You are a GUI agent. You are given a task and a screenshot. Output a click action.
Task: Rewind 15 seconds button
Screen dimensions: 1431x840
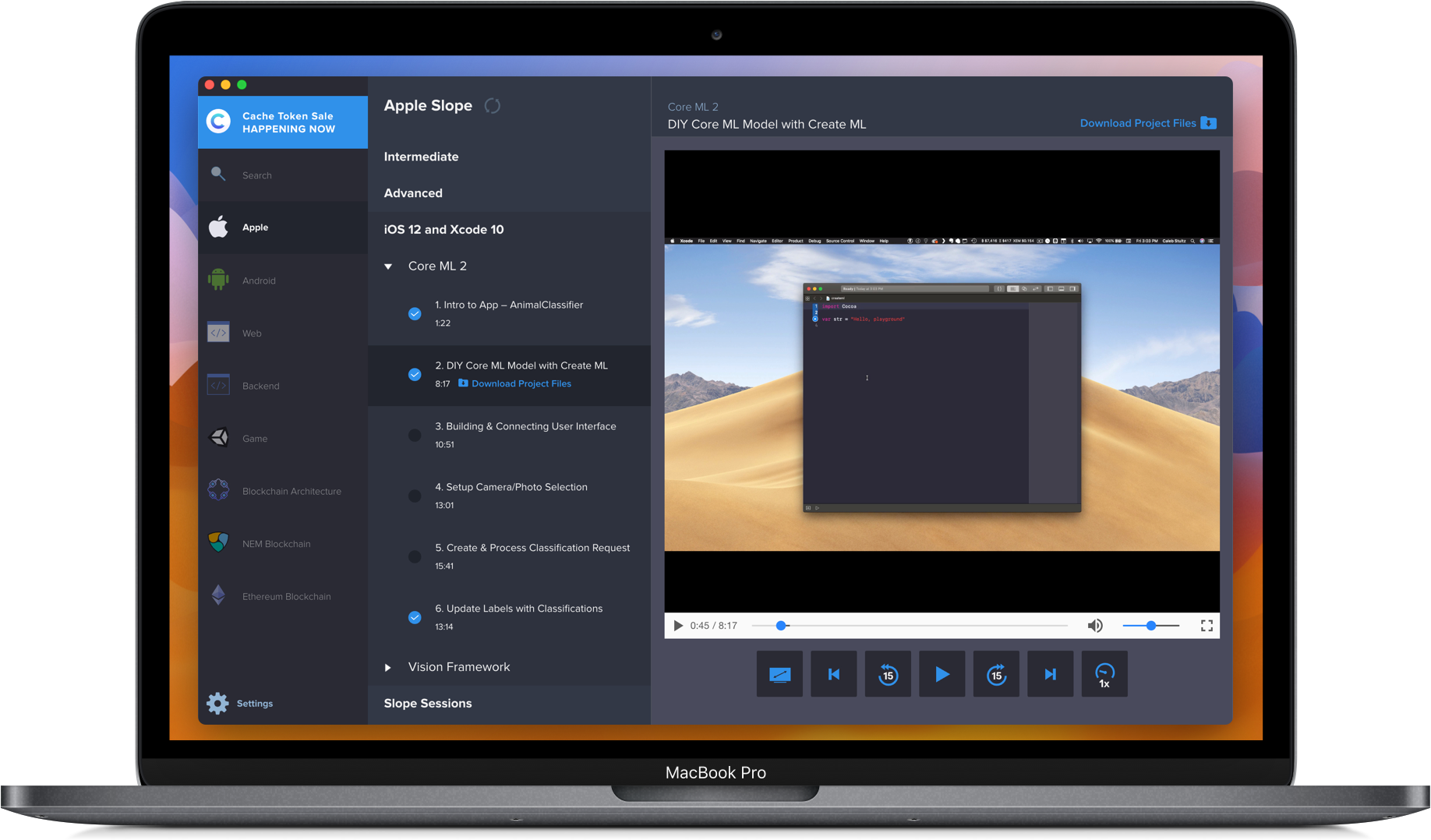tap(888, 674)
